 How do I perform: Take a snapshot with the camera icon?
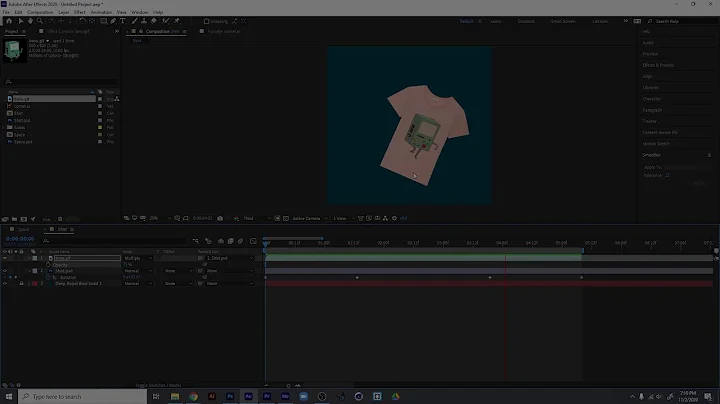coord(220,219)
